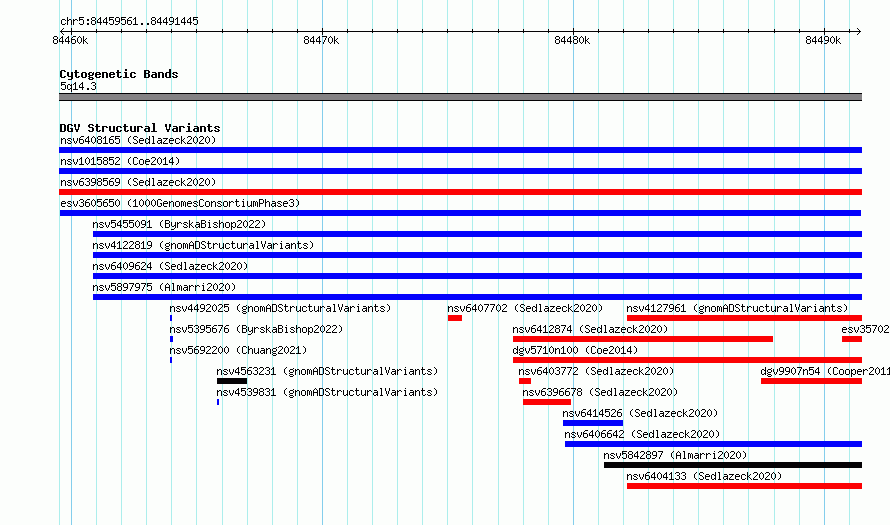Image resolution: width=890 pixels, height=525 pixels.
Task: Select the blue bar of nsv6409624
Action: (477, 276)
